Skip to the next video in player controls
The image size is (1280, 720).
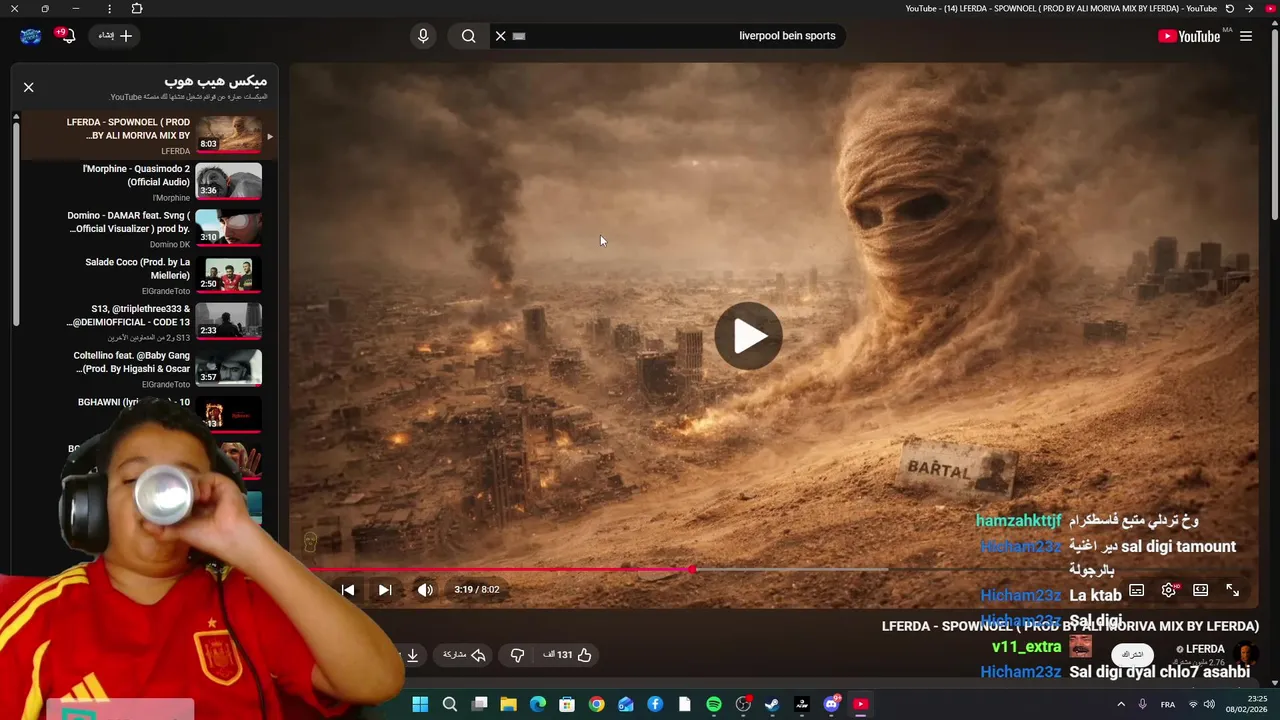(385, 590)
